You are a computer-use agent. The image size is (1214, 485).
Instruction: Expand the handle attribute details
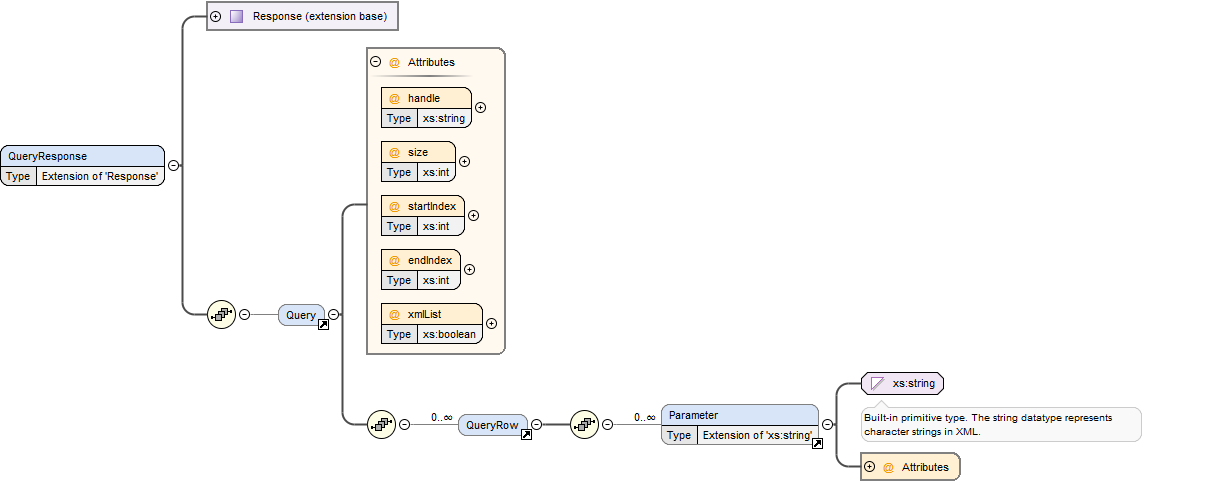pyautogui.click(x=480, y=107)
